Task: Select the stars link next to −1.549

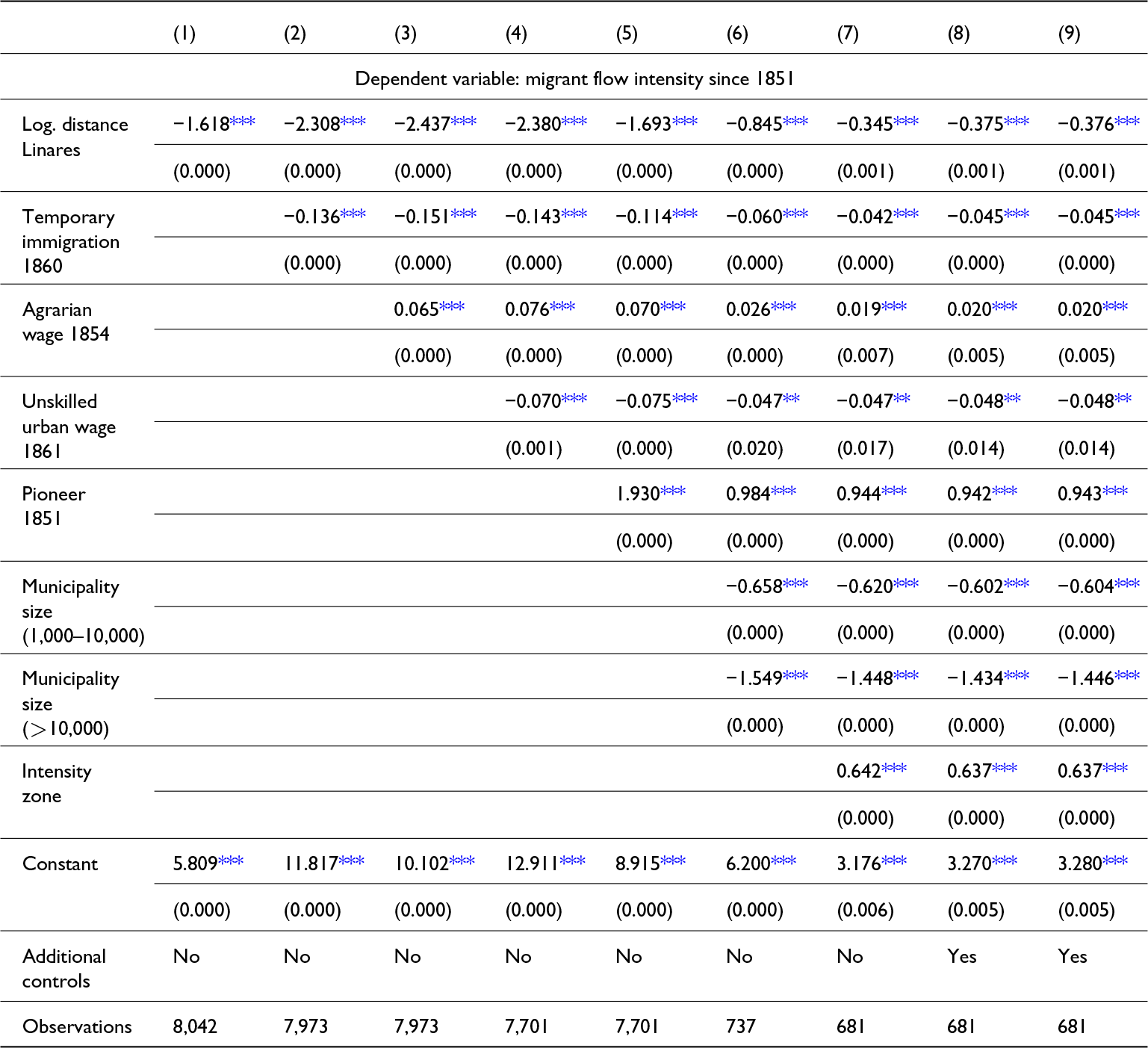Action: (x=795, y=676)
